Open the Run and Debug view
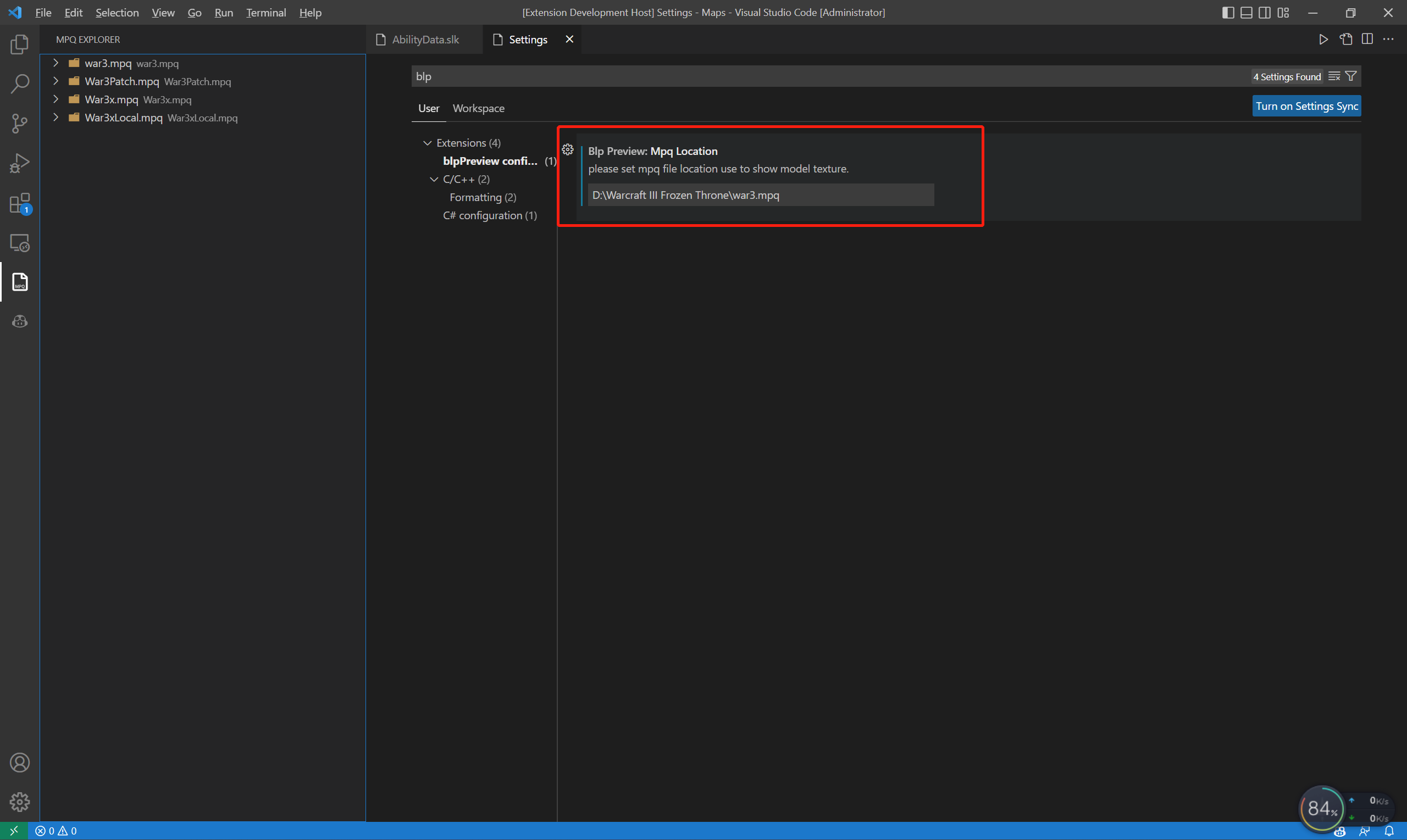 pos(20,163)
